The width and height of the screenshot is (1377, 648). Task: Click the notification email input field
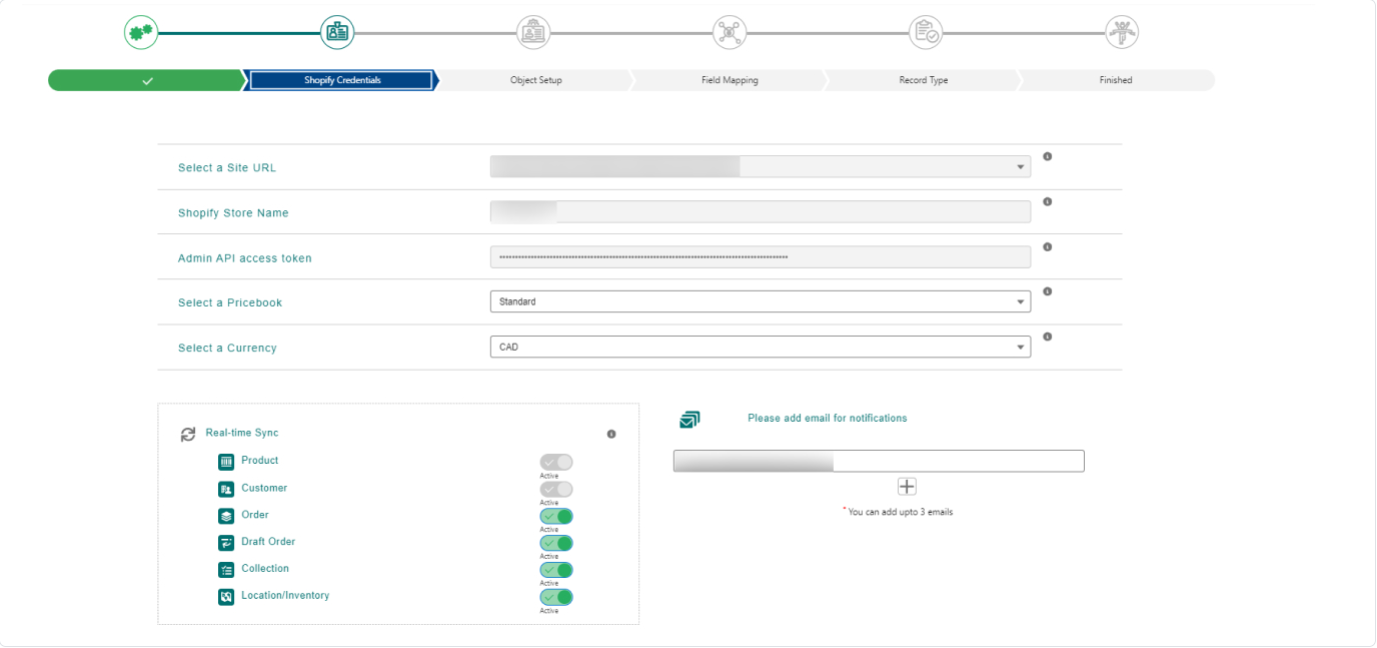tap(879, 461)
